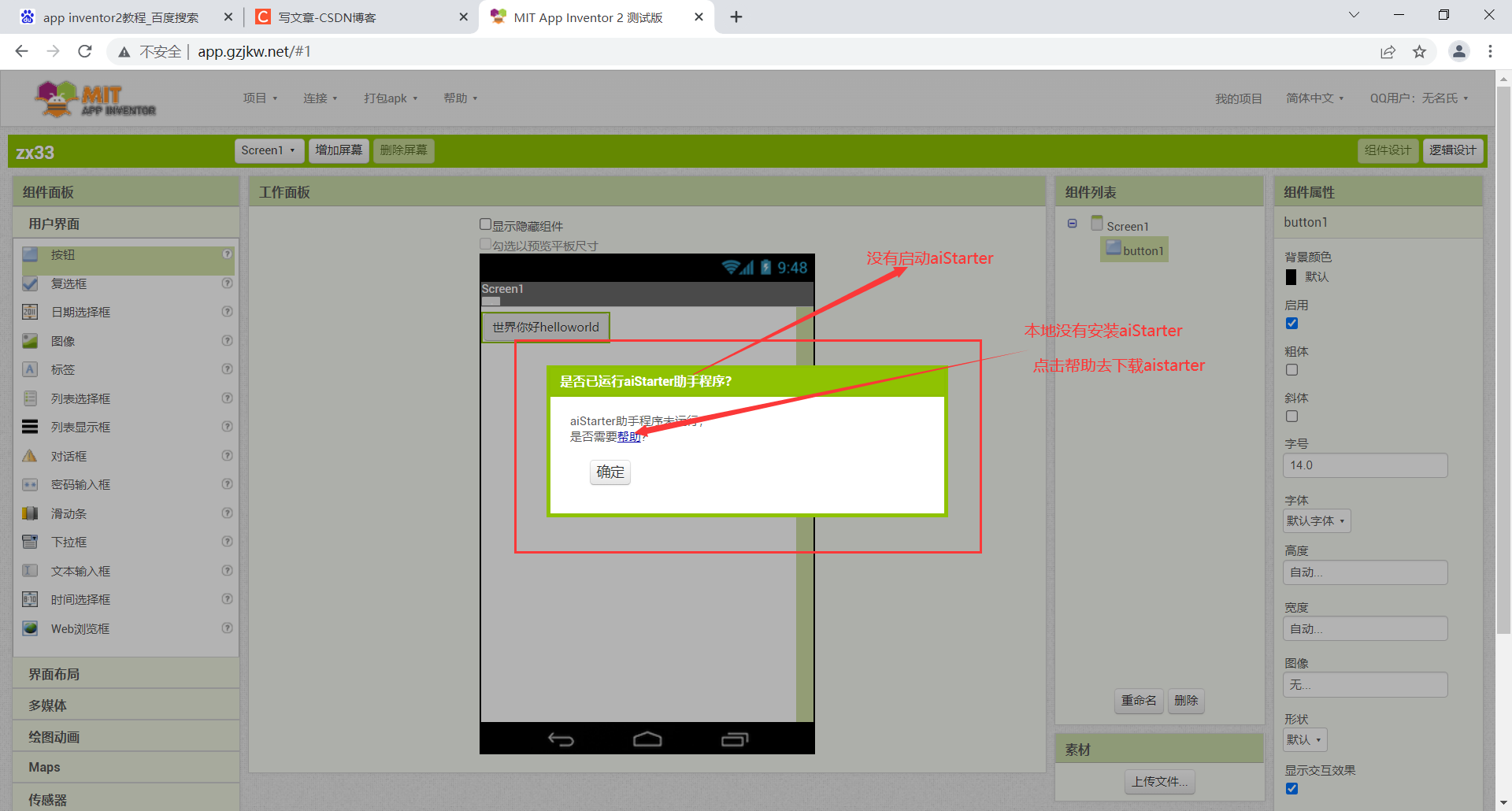The width and height of the screenshot is (1512, 811).
Task: Click the 对话框 warning triangle icon
Action: tap(30, 455)
